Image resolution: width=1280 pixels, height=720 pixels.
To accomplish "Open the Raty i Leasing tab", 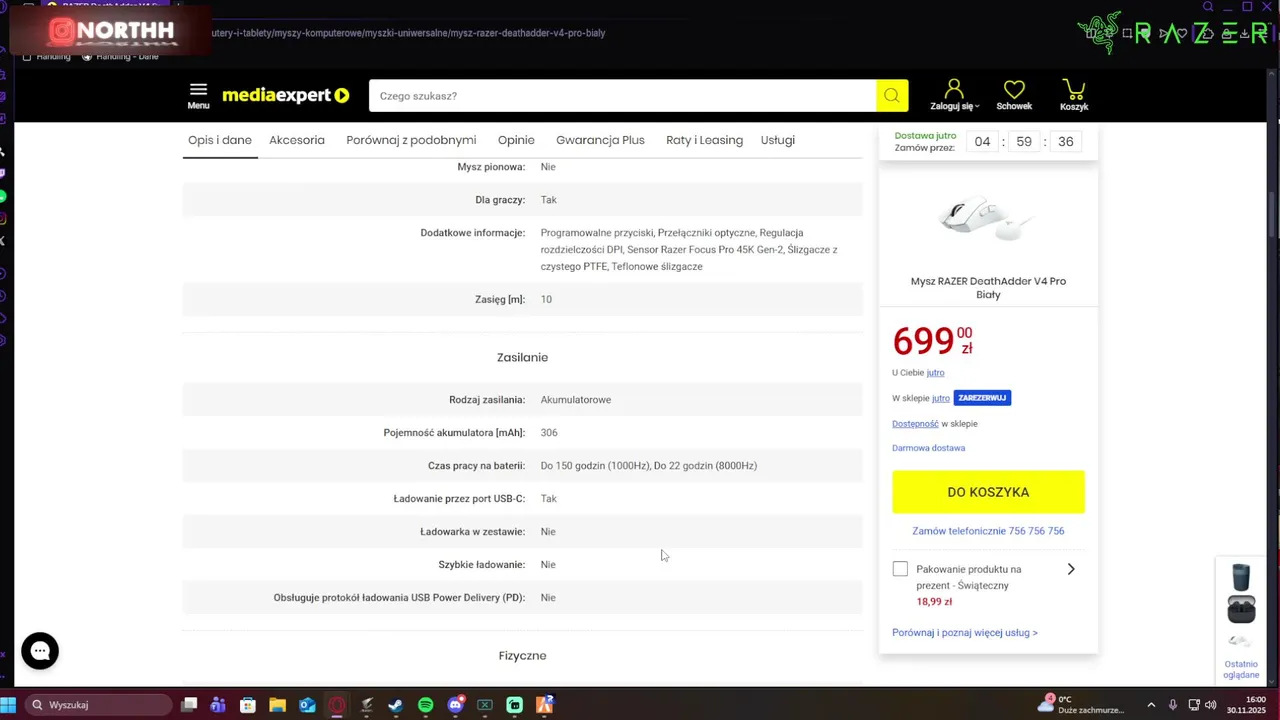I will pos(704,140).
